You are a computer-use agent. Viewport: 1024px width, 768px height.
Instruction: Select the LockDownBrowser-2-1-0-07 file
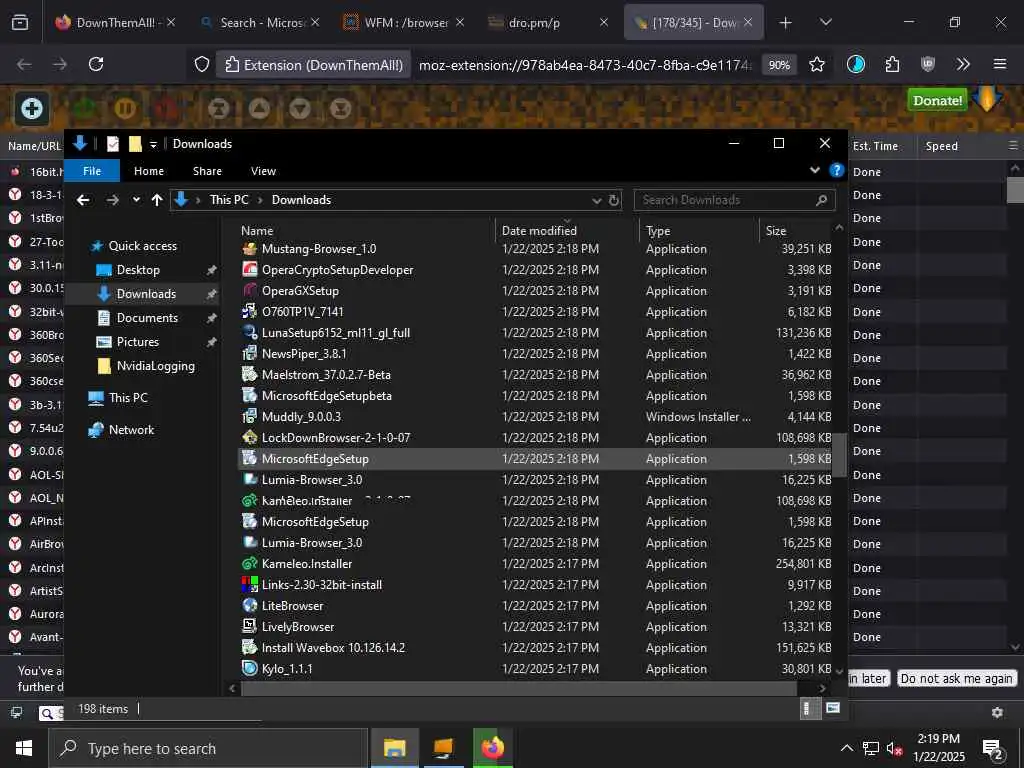coord(336,438)
